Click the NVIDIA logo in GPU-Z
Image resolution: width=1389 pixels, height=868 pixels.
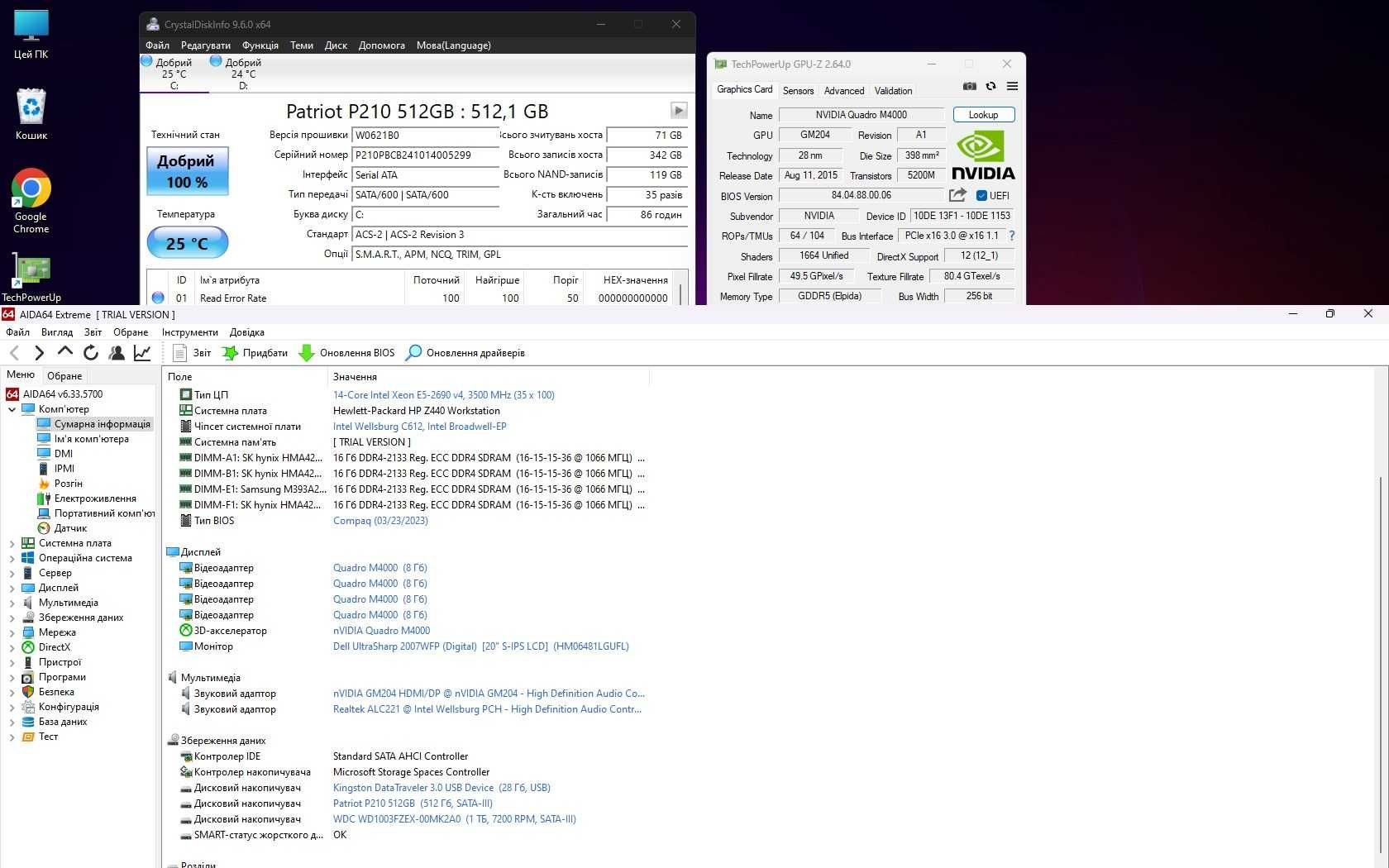[983, 156]
